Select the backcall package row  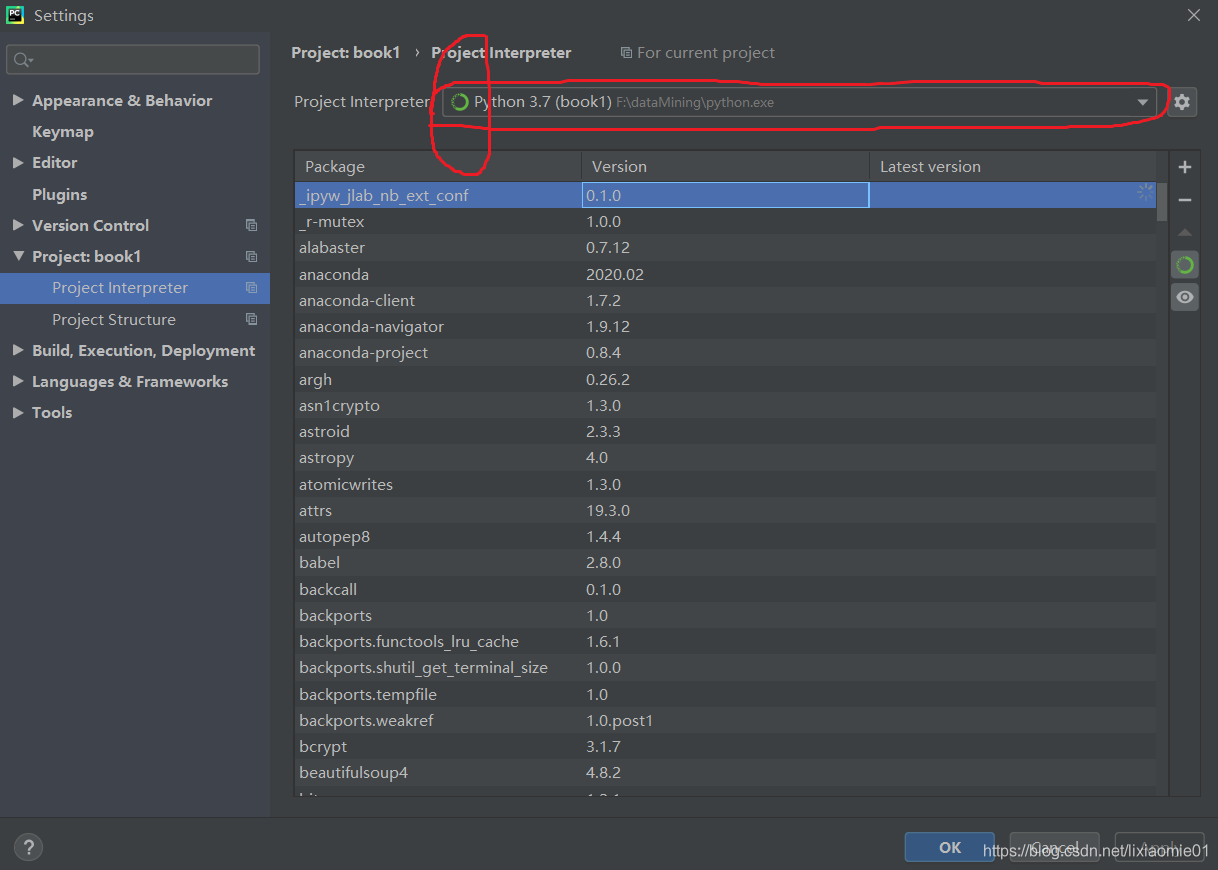pos(726,589)
